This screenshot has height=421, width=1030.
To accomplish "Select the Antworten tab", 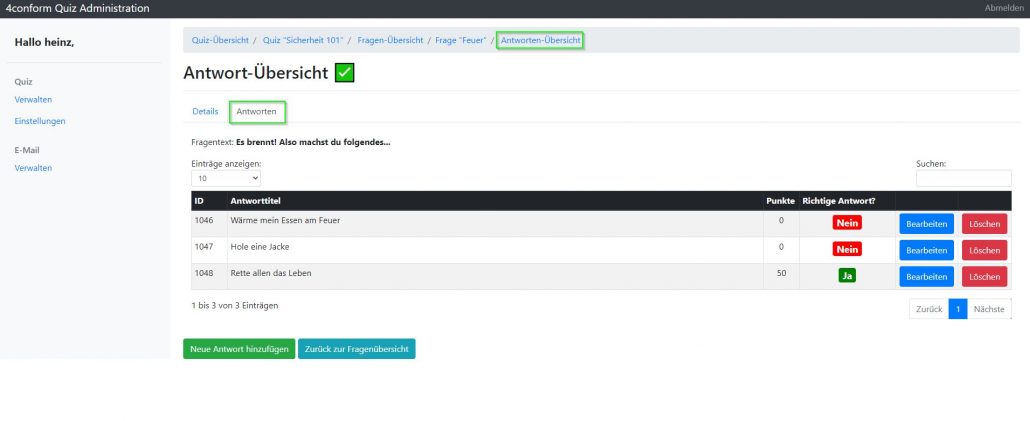I will [x=257, y=111].
